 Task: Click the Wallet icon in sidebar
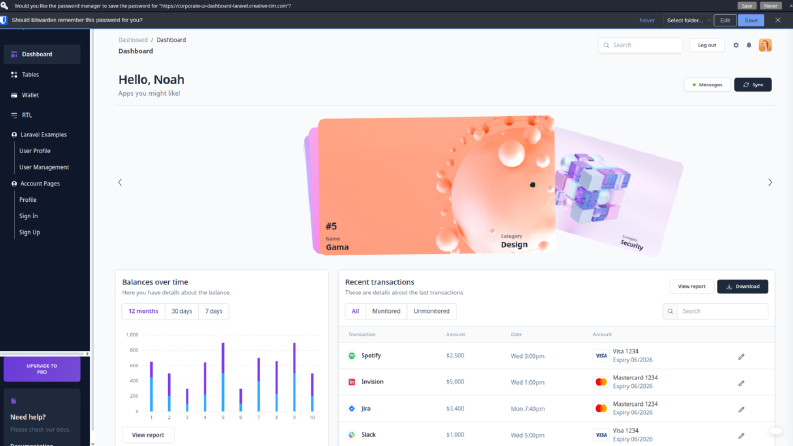(14, 95)
